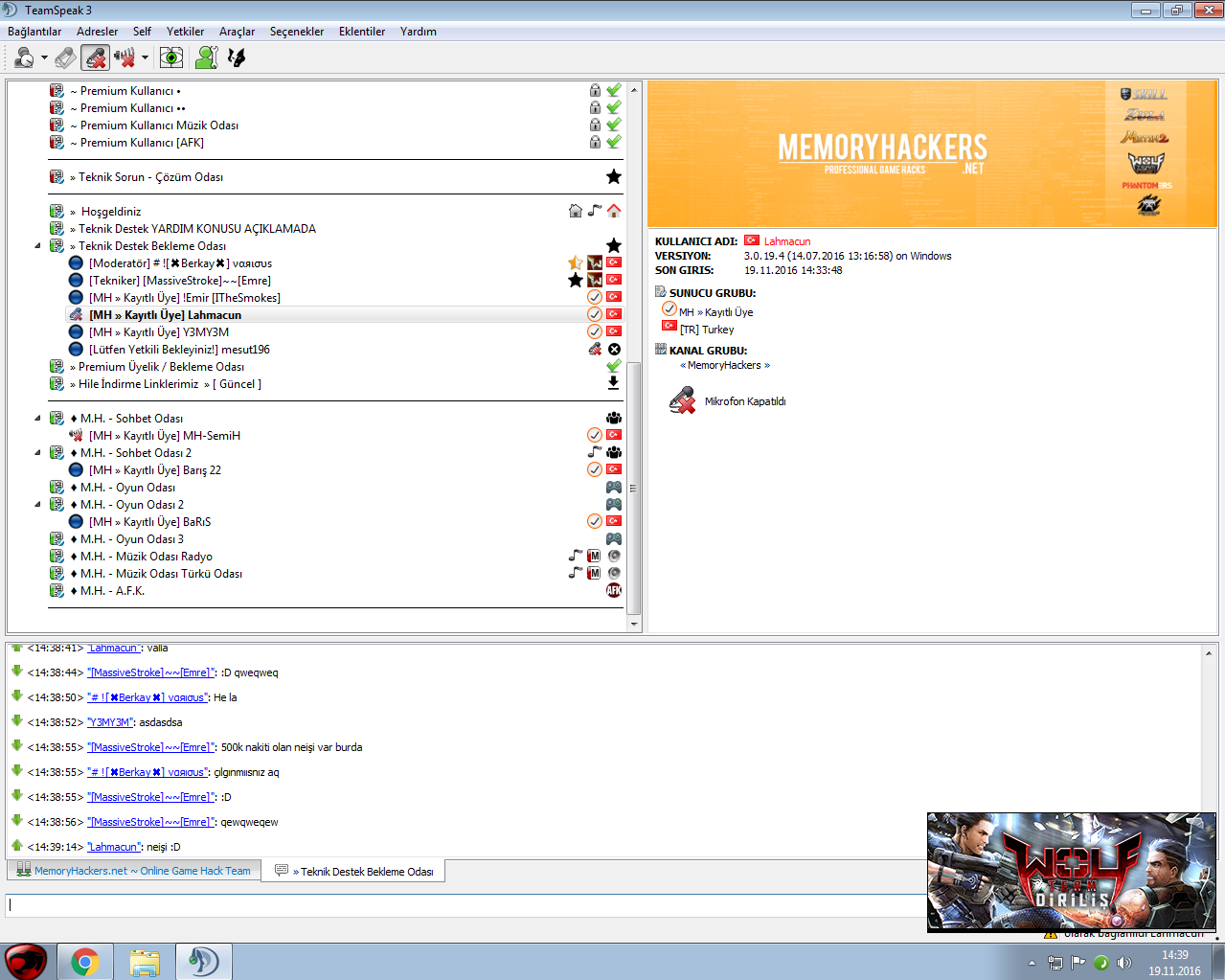Click Turkey flag icon on Y3MY3M row

[x=614, y=331]
